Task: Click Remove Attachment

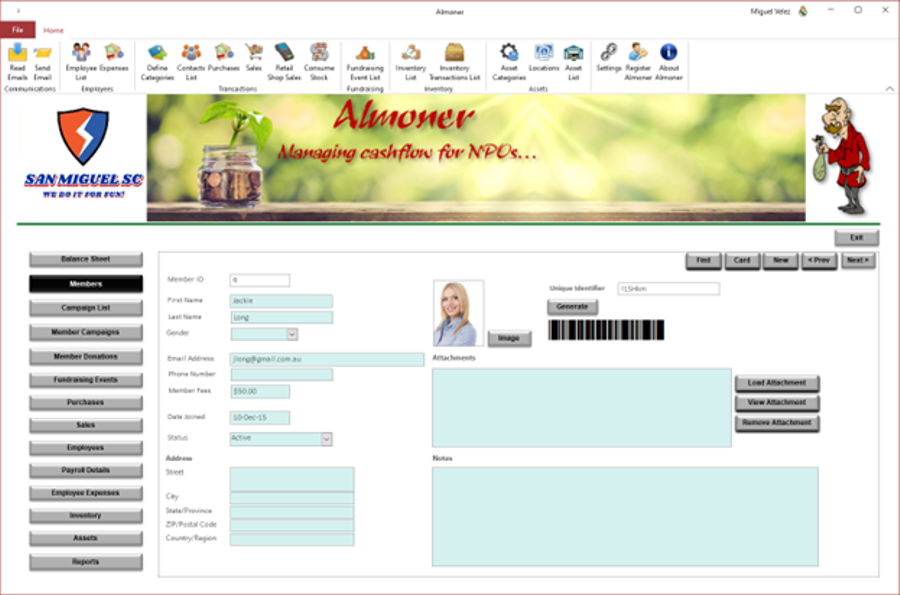Action: [x=777, y=423]
